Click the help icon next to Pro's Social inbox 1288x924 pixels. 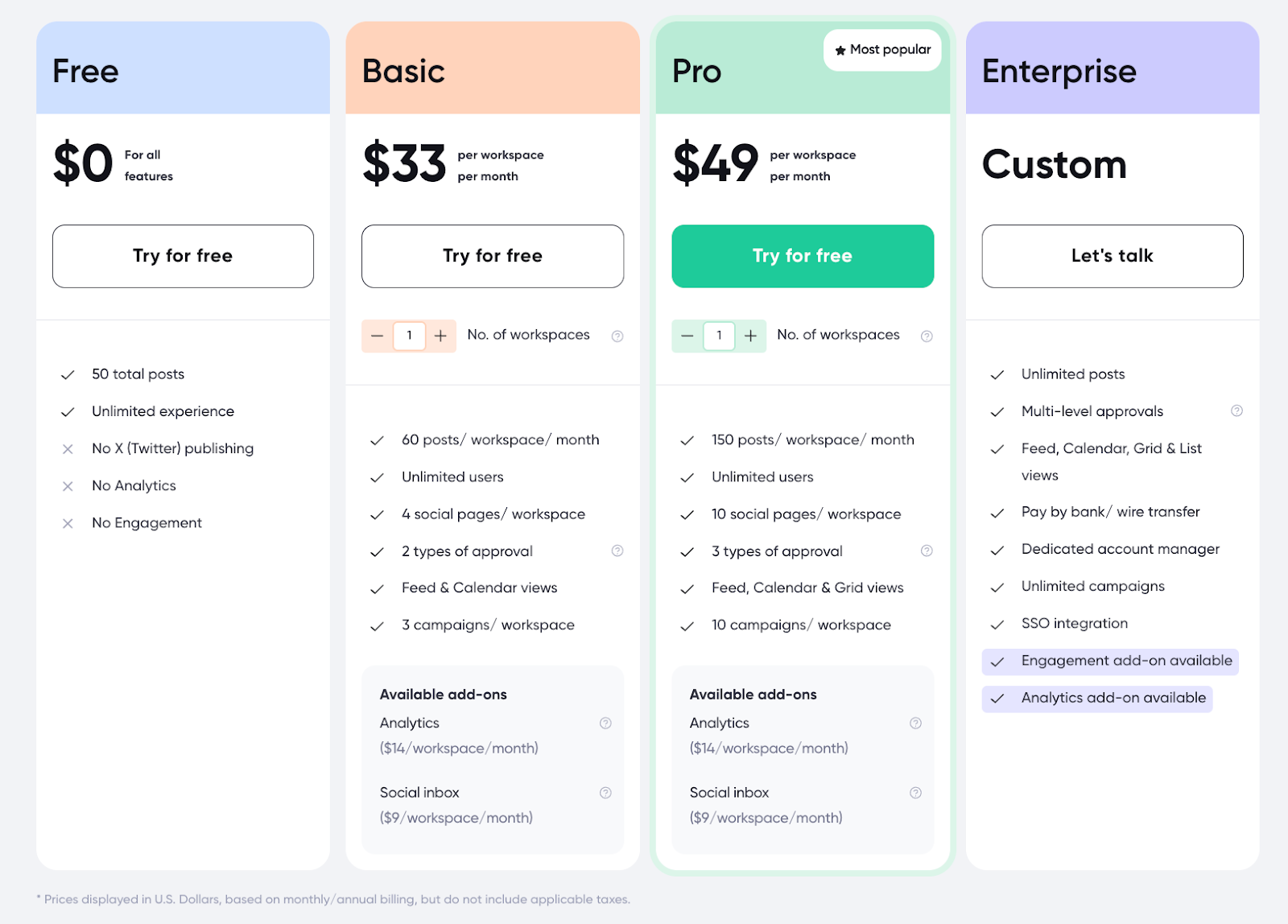pos(915,793)
